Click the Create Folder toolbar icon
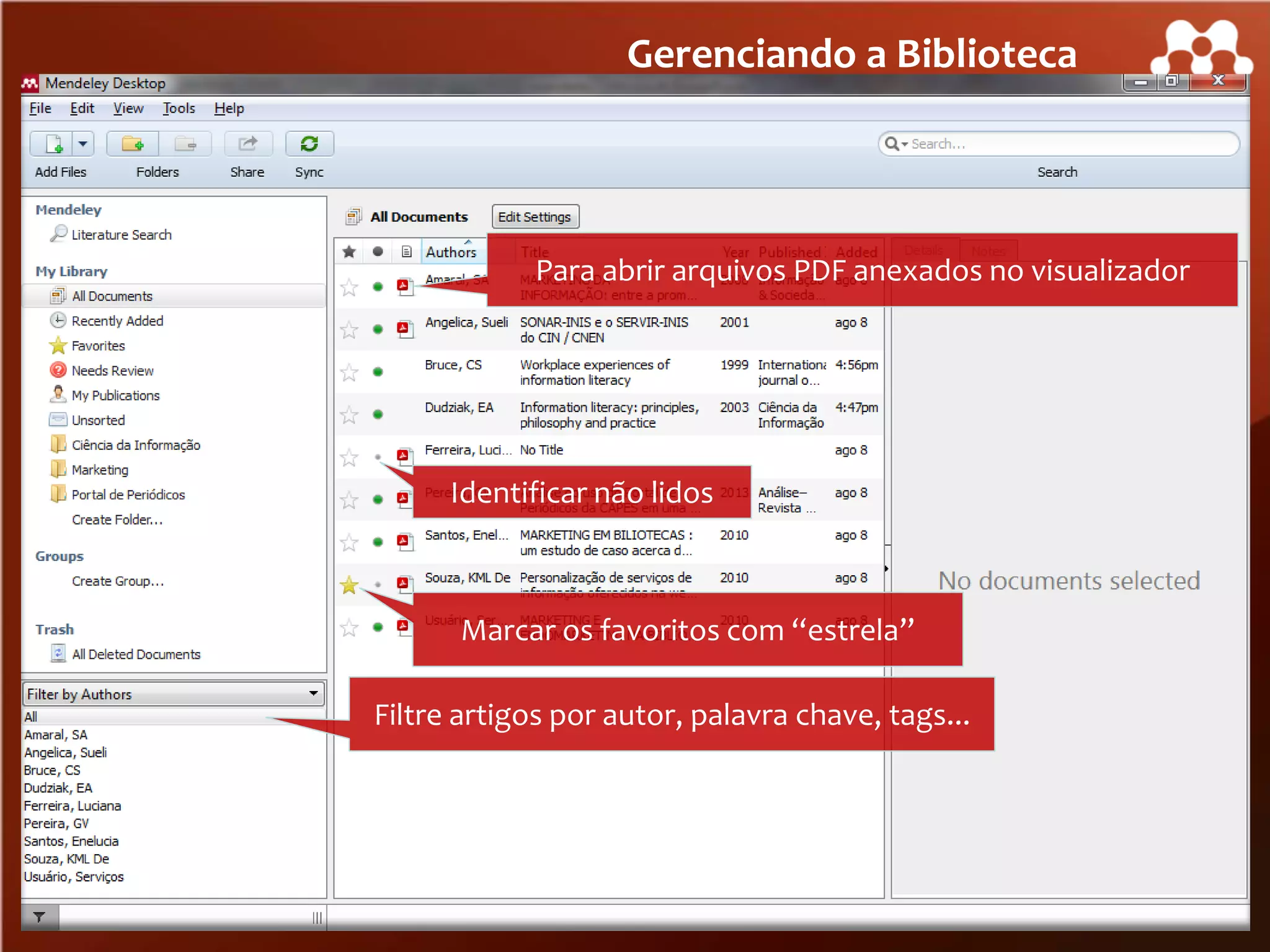 pyautogui.click(x=133, y=144)
